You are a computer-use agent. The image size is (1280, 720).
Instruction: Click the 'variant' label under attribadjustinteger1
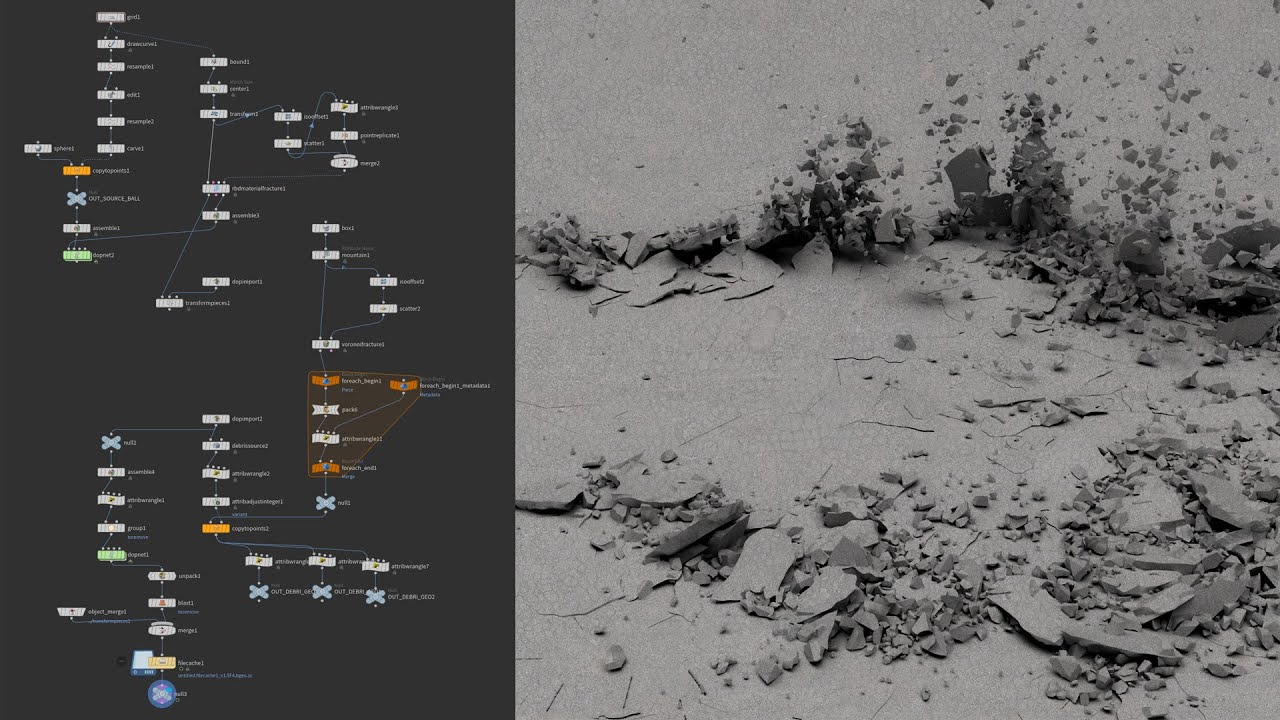[x=240, y=514]
